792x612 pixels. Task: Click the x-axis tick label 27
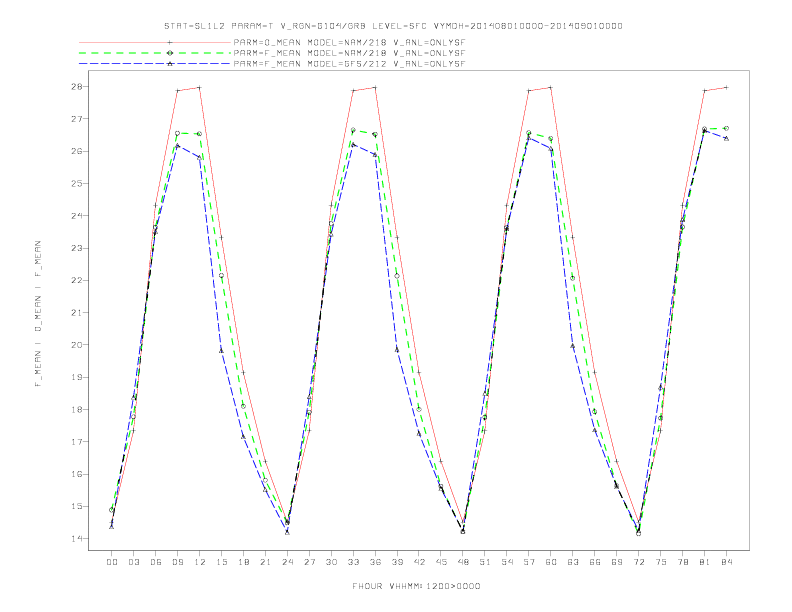click(309, 562)
